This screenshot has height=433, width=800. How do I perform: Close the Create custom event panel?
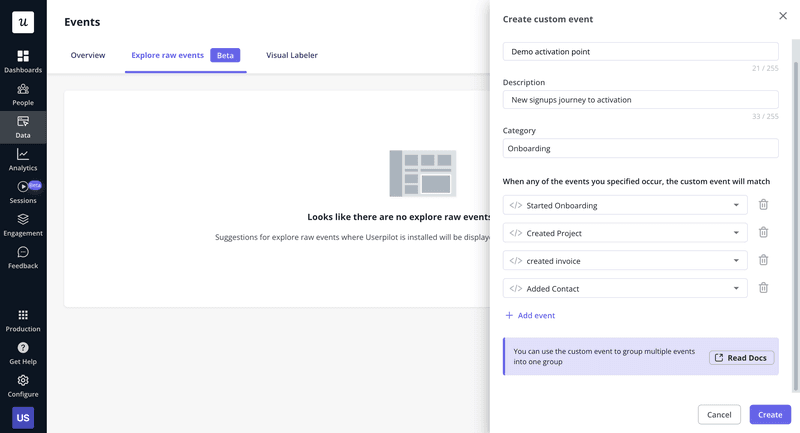coord(783,16)
